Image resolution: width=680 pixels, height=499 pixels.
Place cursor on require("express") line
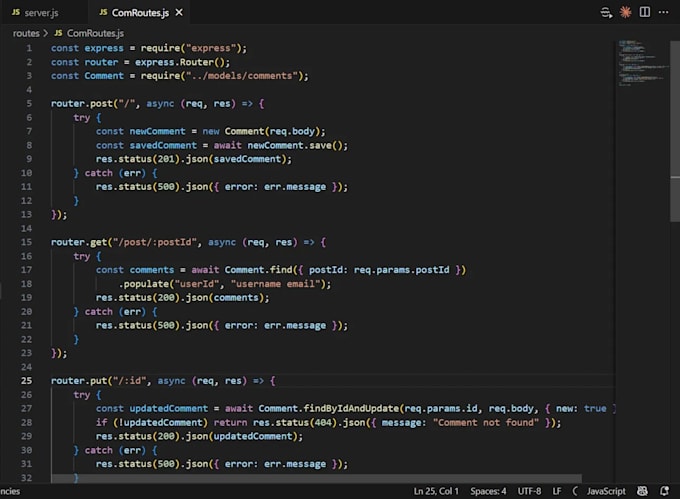coord(149,48)
